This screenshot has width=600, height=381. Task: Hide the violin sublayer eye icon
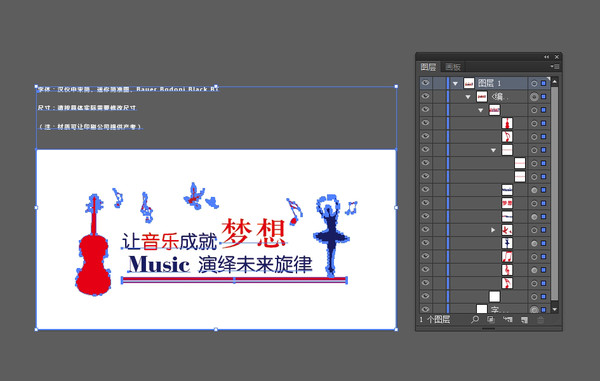coord(426,123)
